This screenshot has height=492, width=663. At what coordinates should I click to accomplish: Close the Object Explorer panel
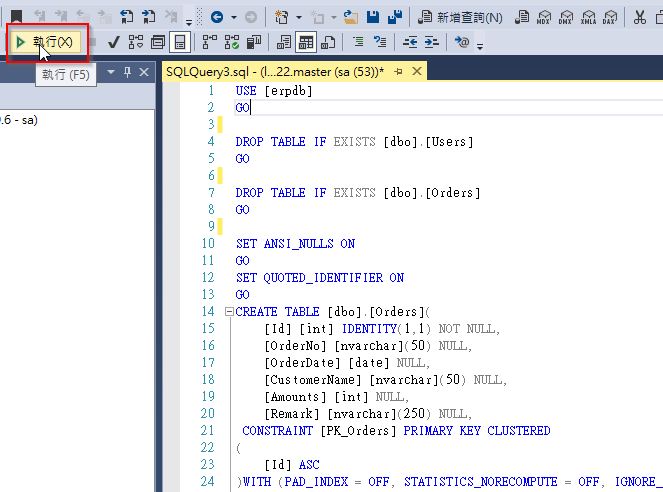(144, 72)
